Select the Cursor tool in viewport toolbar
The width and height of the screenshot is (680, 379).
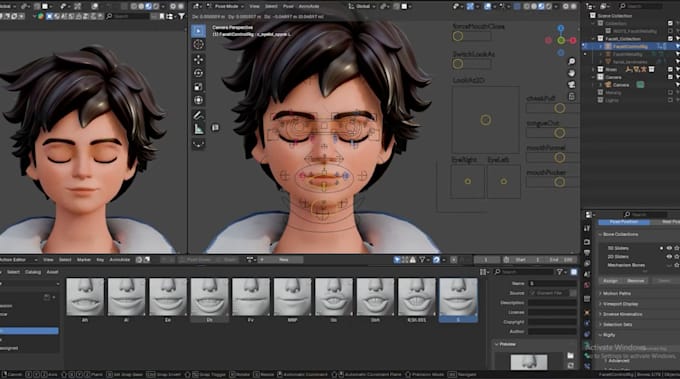click(199, 45)
